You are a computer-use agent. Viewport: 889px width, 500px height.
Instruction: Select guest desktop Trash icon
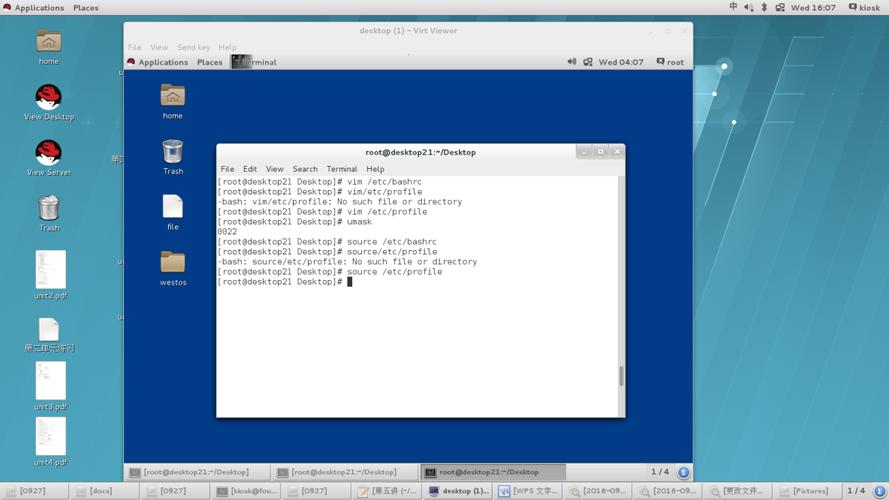(172, 156)
